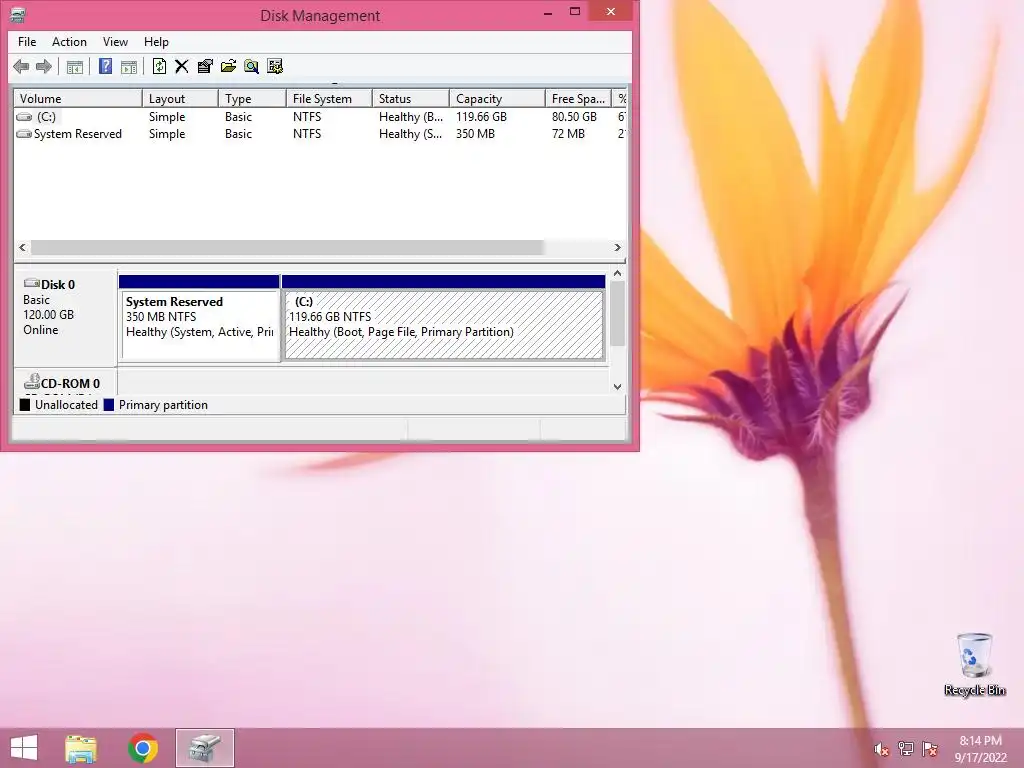Viewport: 1024px width, 768px height.
Task: Click the blue Primary partition legend swatch
Action: coord(108,405)
